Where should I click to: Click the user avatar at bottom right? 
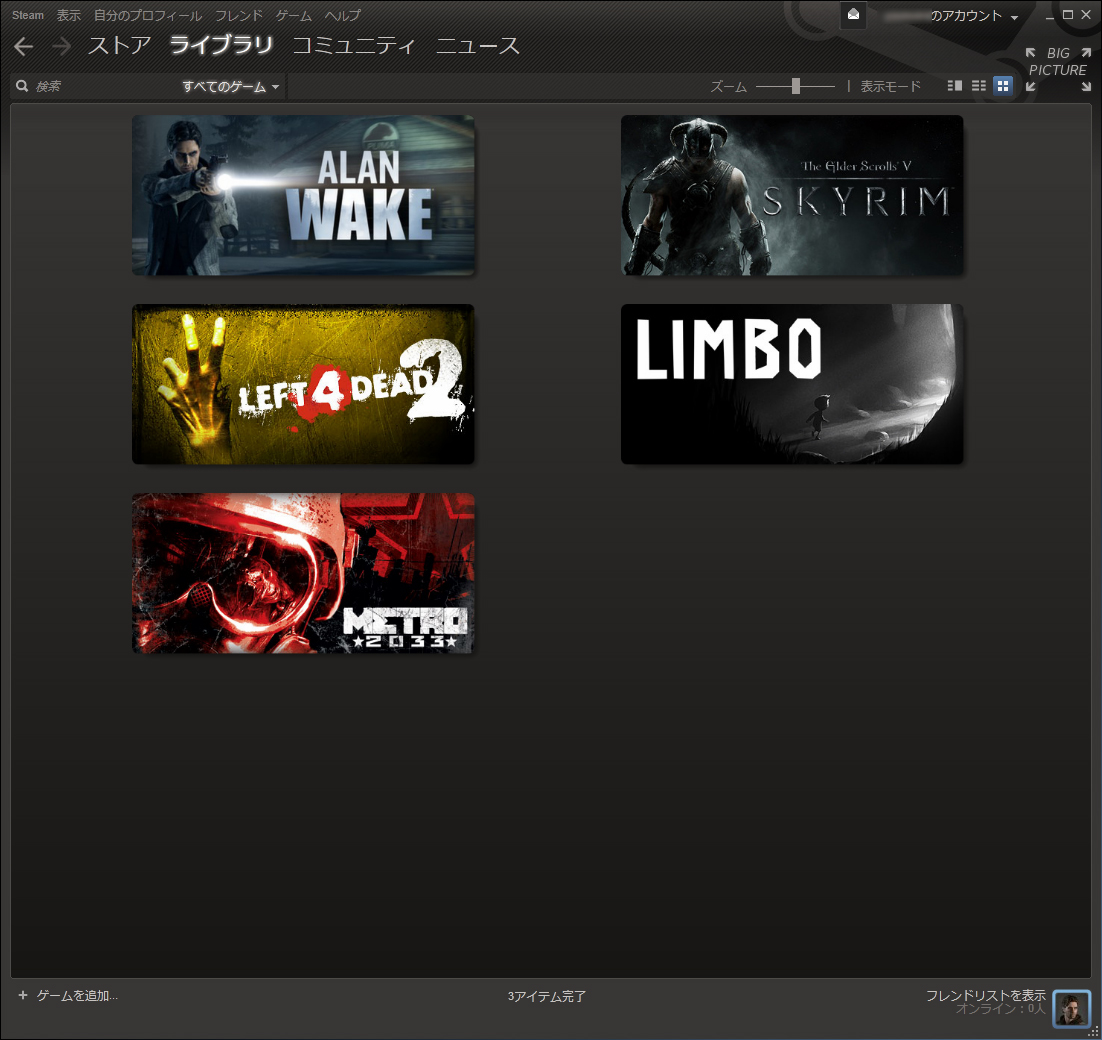tap(1071, 1009)
